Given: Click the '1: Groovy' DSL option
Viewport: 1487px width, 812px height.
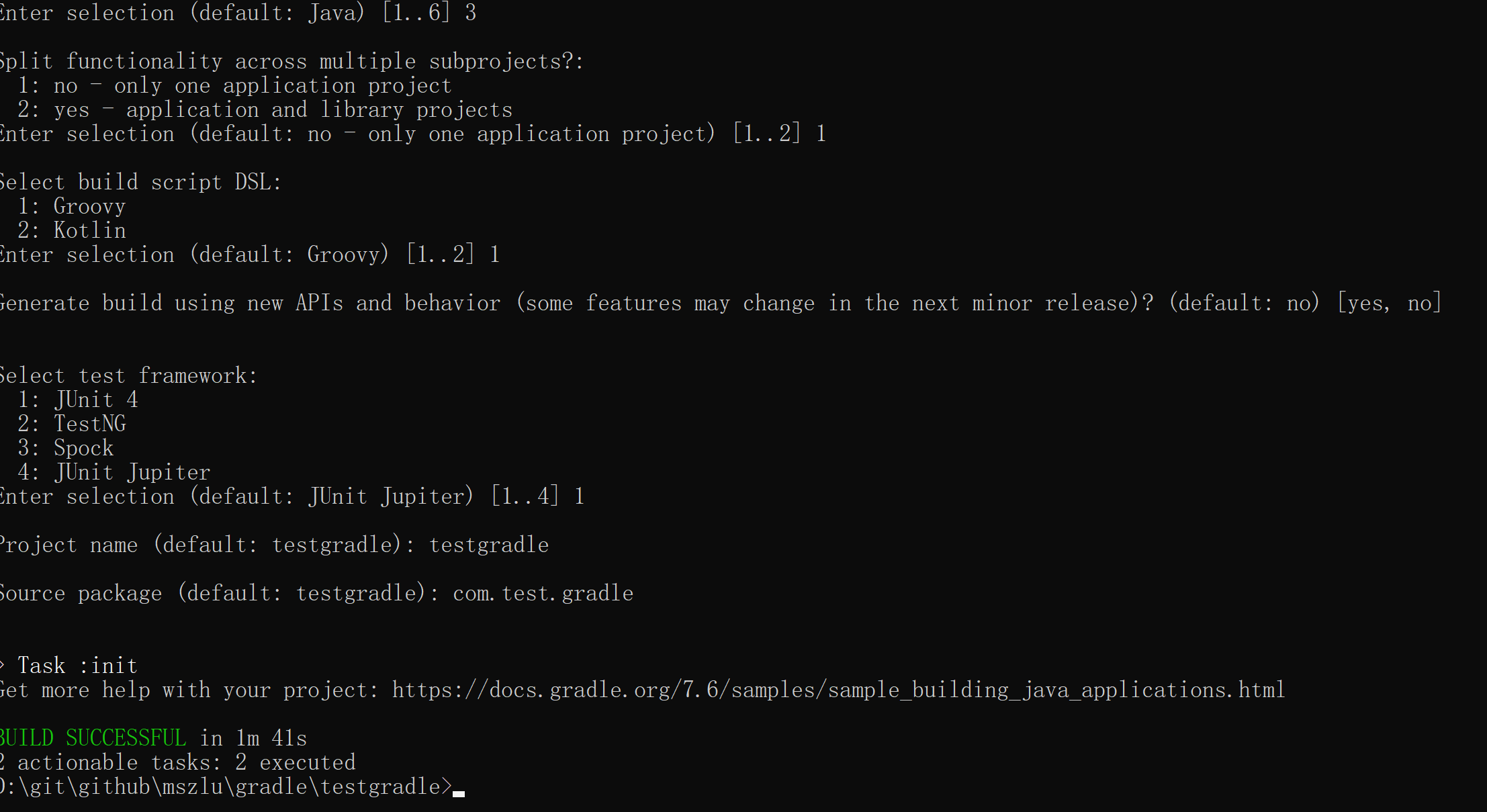Looking at the screenshot, I should (72, 207).
